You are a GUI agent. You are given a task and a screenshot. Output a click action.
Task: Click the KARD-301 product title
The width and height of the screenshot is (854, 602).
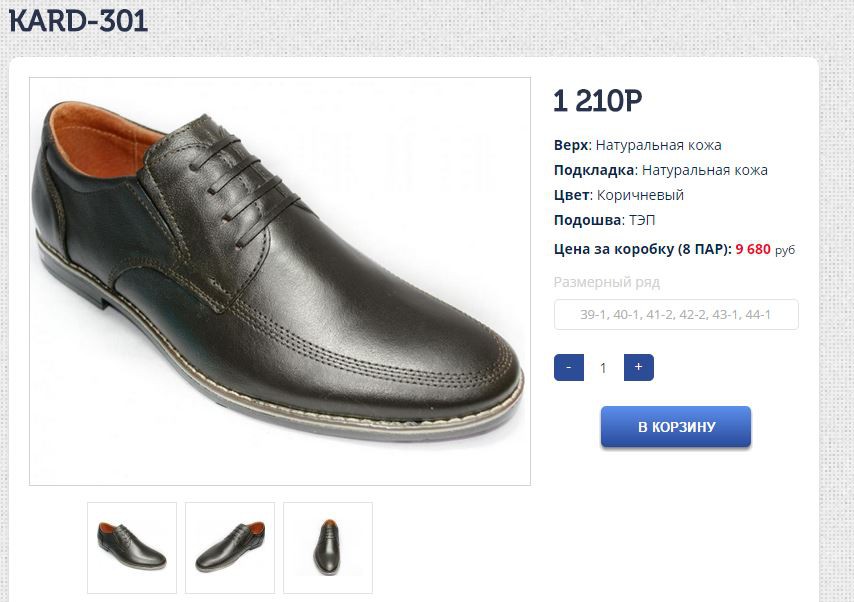(78, 21)
